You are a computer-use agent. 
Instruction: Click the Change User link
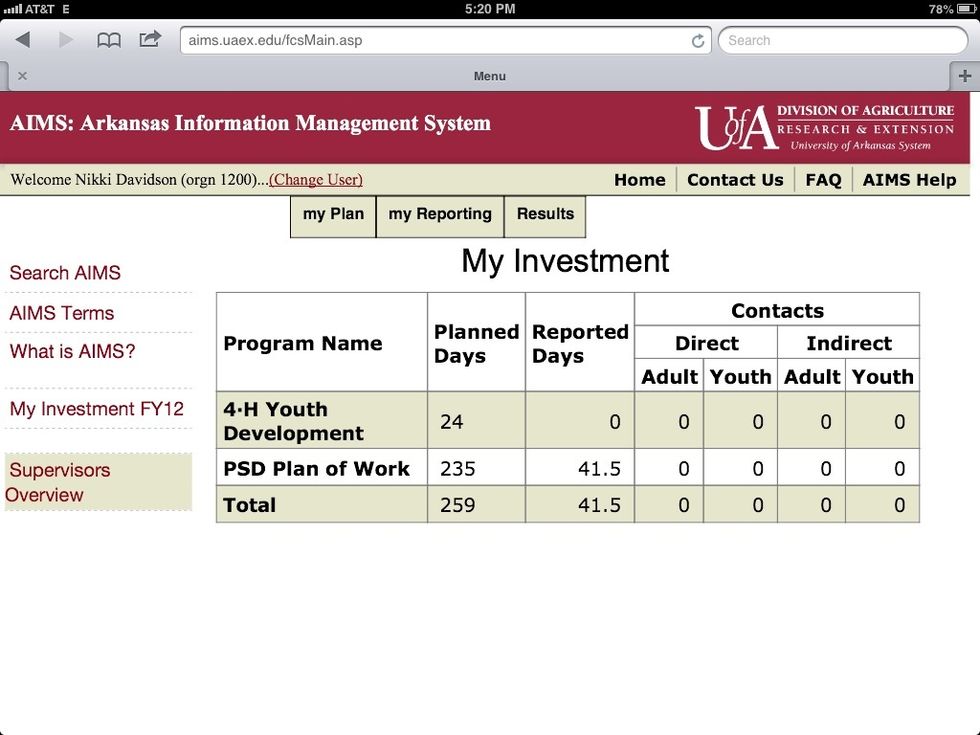[x=316, y=180]
